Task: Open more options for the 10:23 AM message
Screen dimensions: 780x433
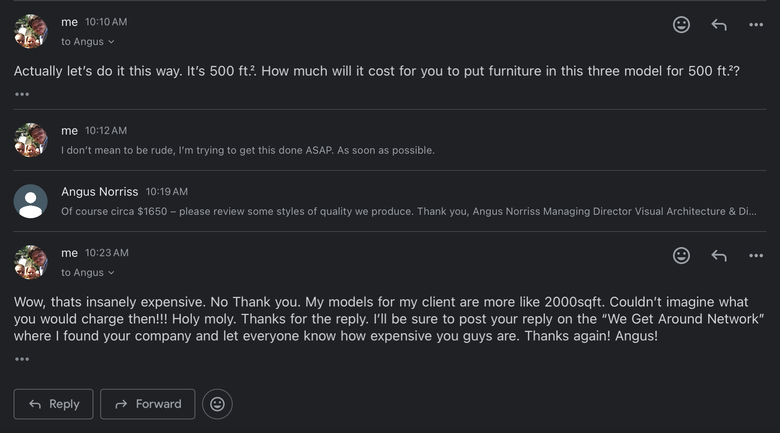Action: [756, 255]
